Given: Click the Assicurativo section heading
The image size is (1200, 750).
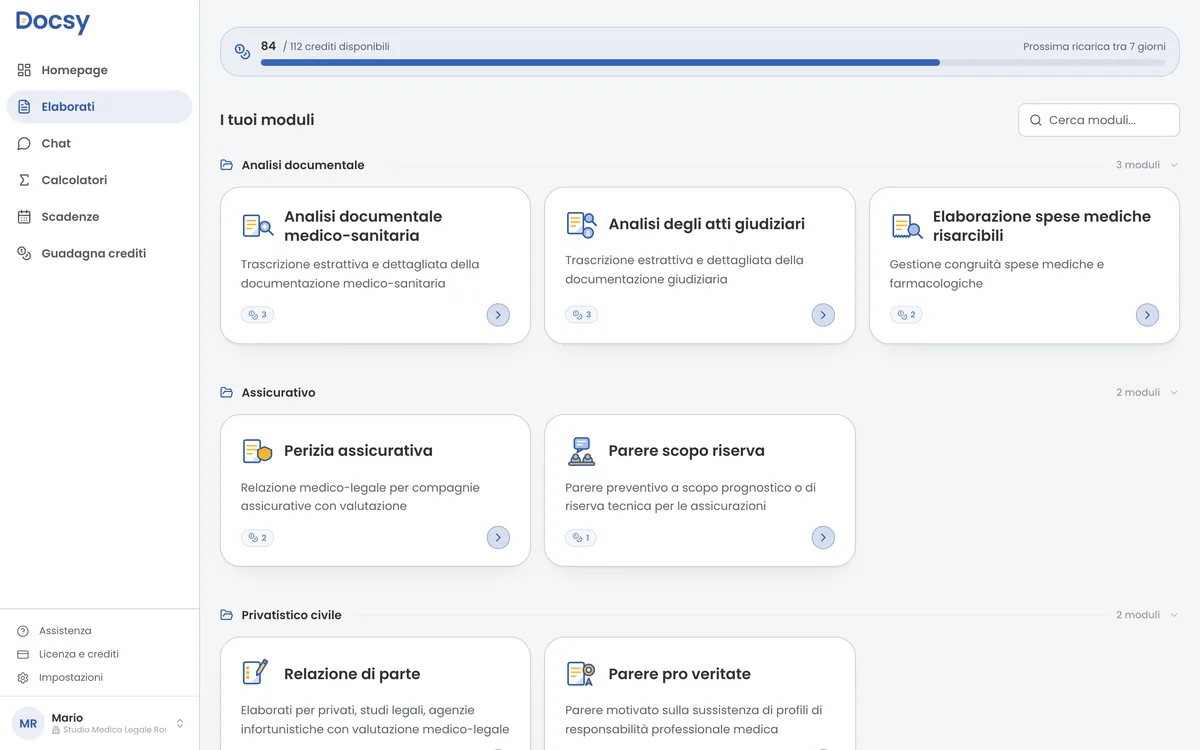Looking at the screenshot, I should click(x=278, y=392).
